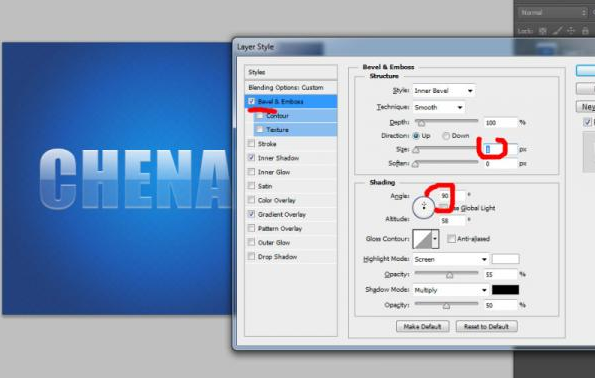Click the white Highlight Mode color swatch
Image resolution: width=595 pixels, height=378 pixels.
click(x=505, y=259)
